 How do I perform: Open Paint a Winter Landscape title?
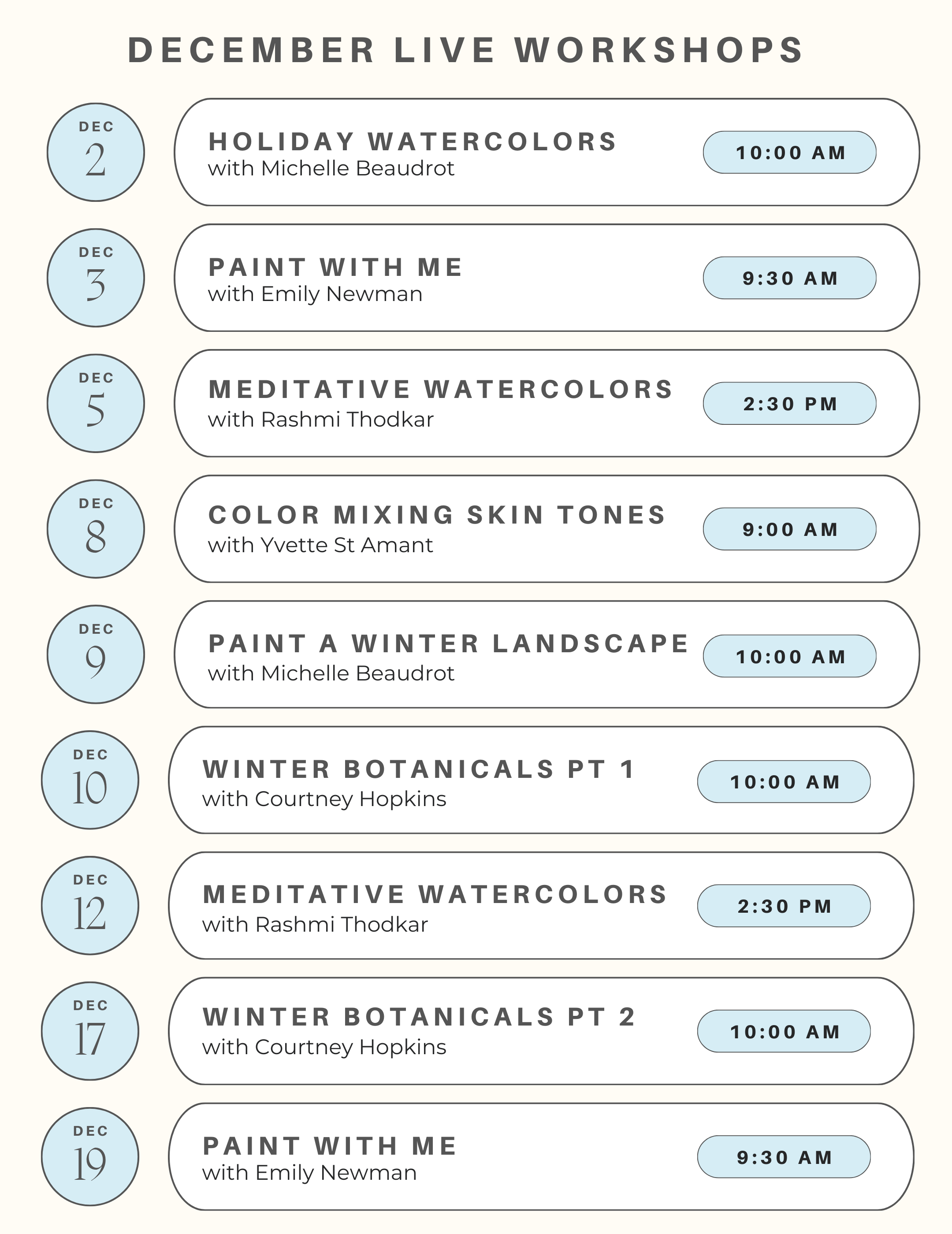[448, 643]
